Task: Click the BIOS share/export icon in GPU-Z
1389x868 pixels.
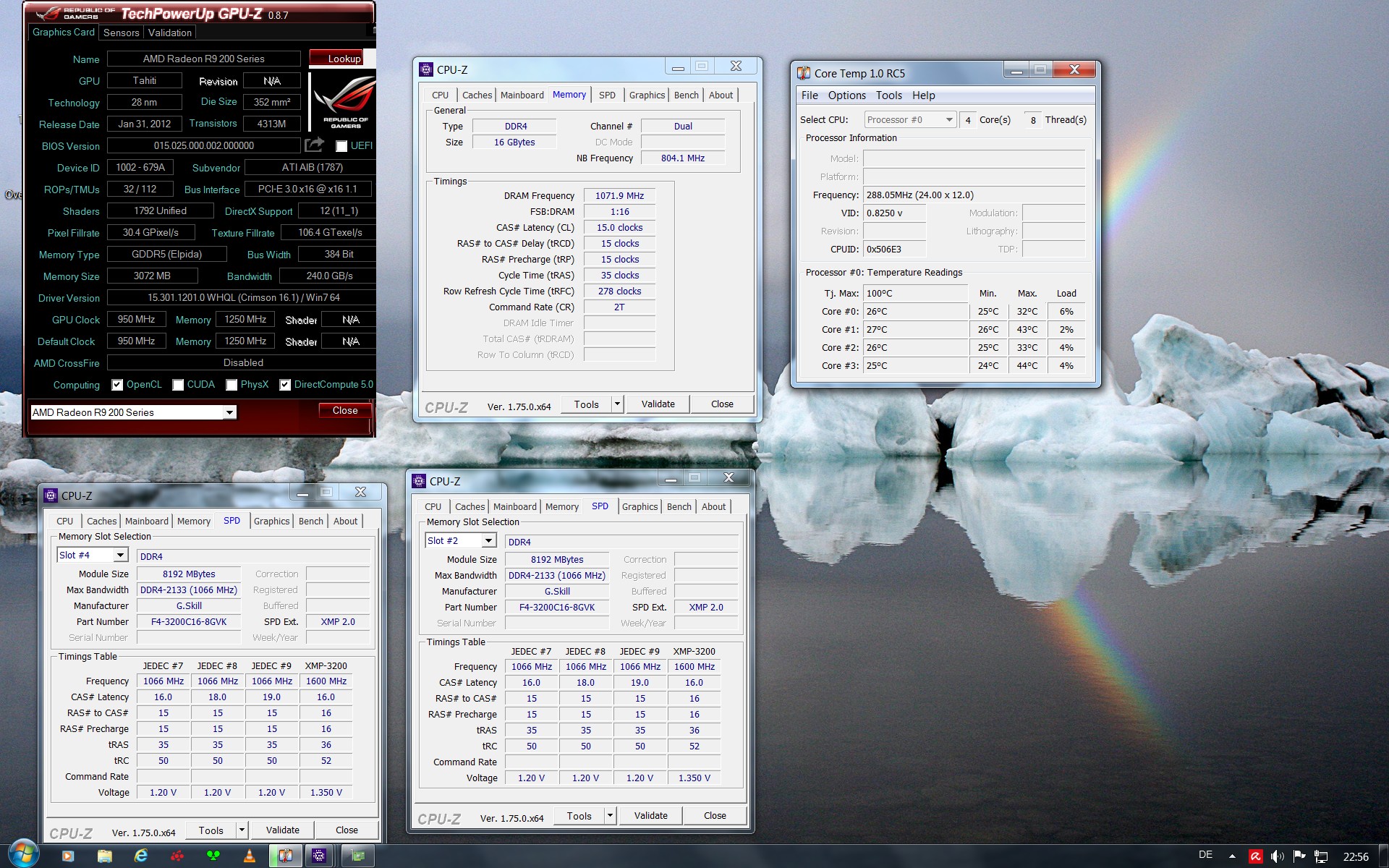Action: pos(314,145)
